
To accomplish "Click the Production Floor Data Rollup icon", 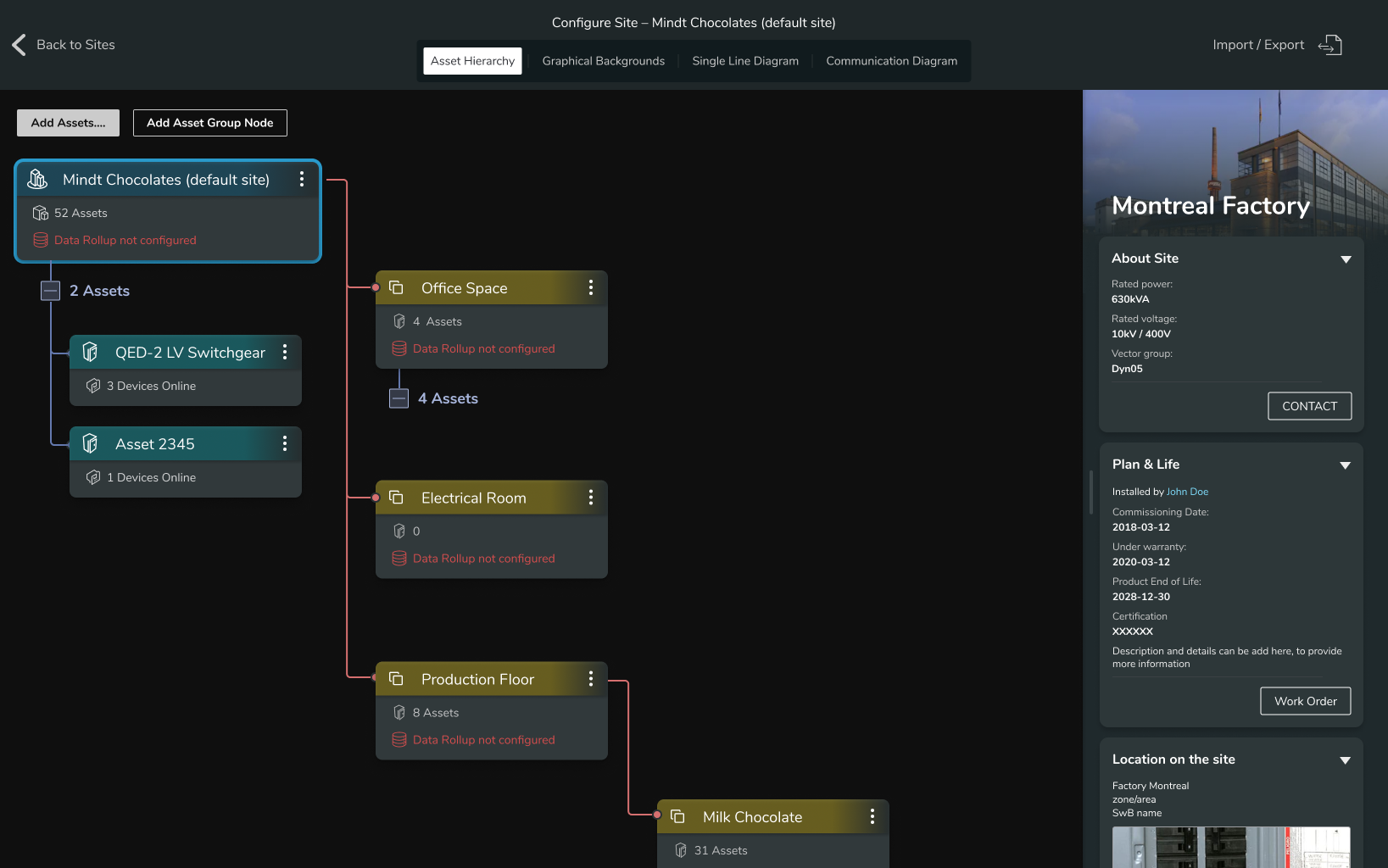I will click(399, 740).
